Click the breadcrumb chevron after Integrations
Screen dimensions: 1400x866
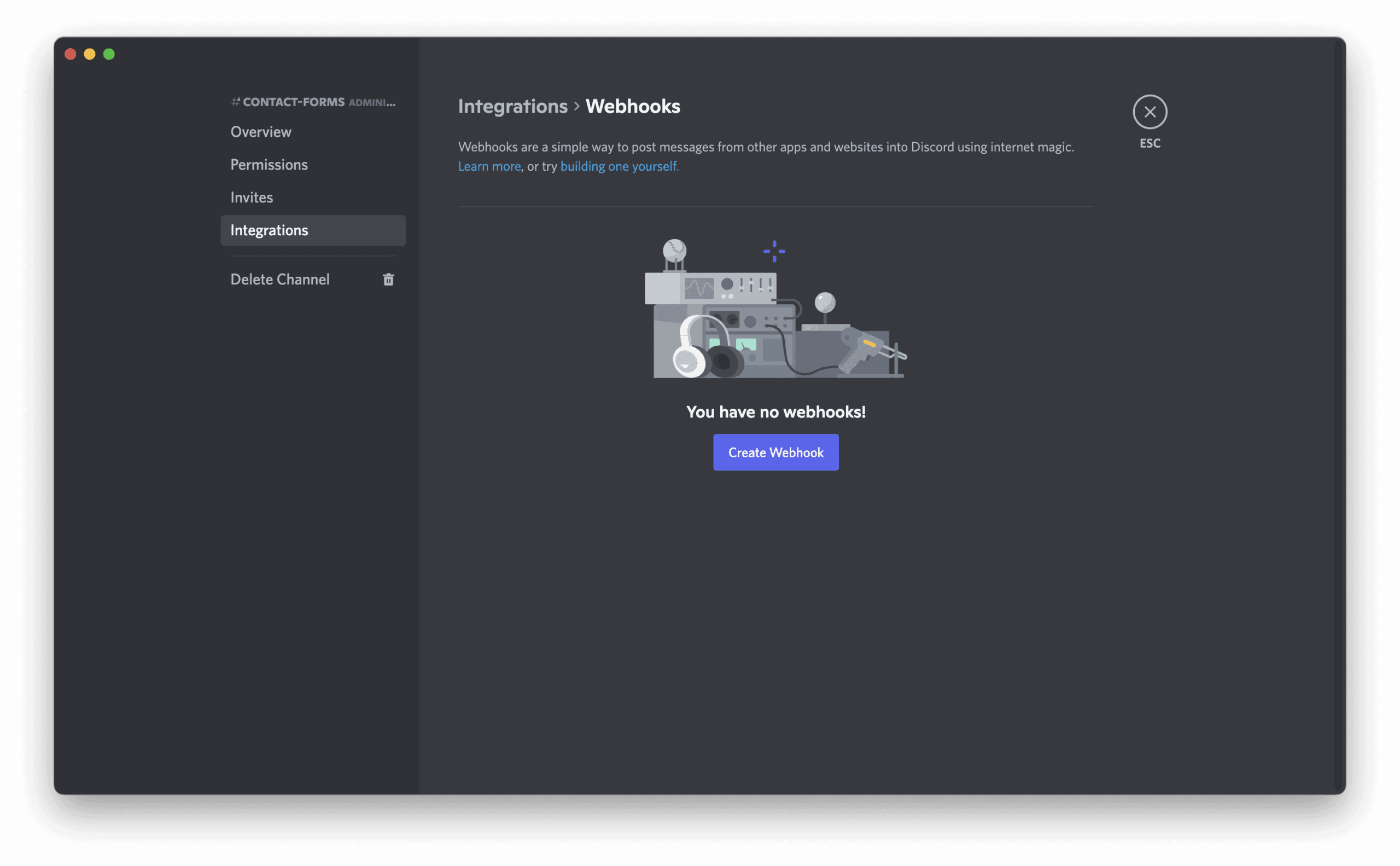[576, 107]
